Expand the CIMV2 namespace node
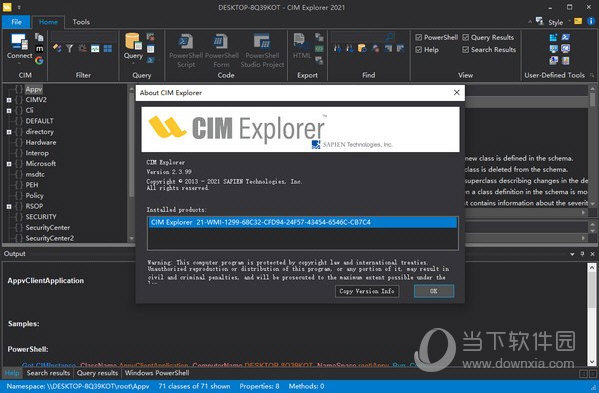 pos(9,100)
